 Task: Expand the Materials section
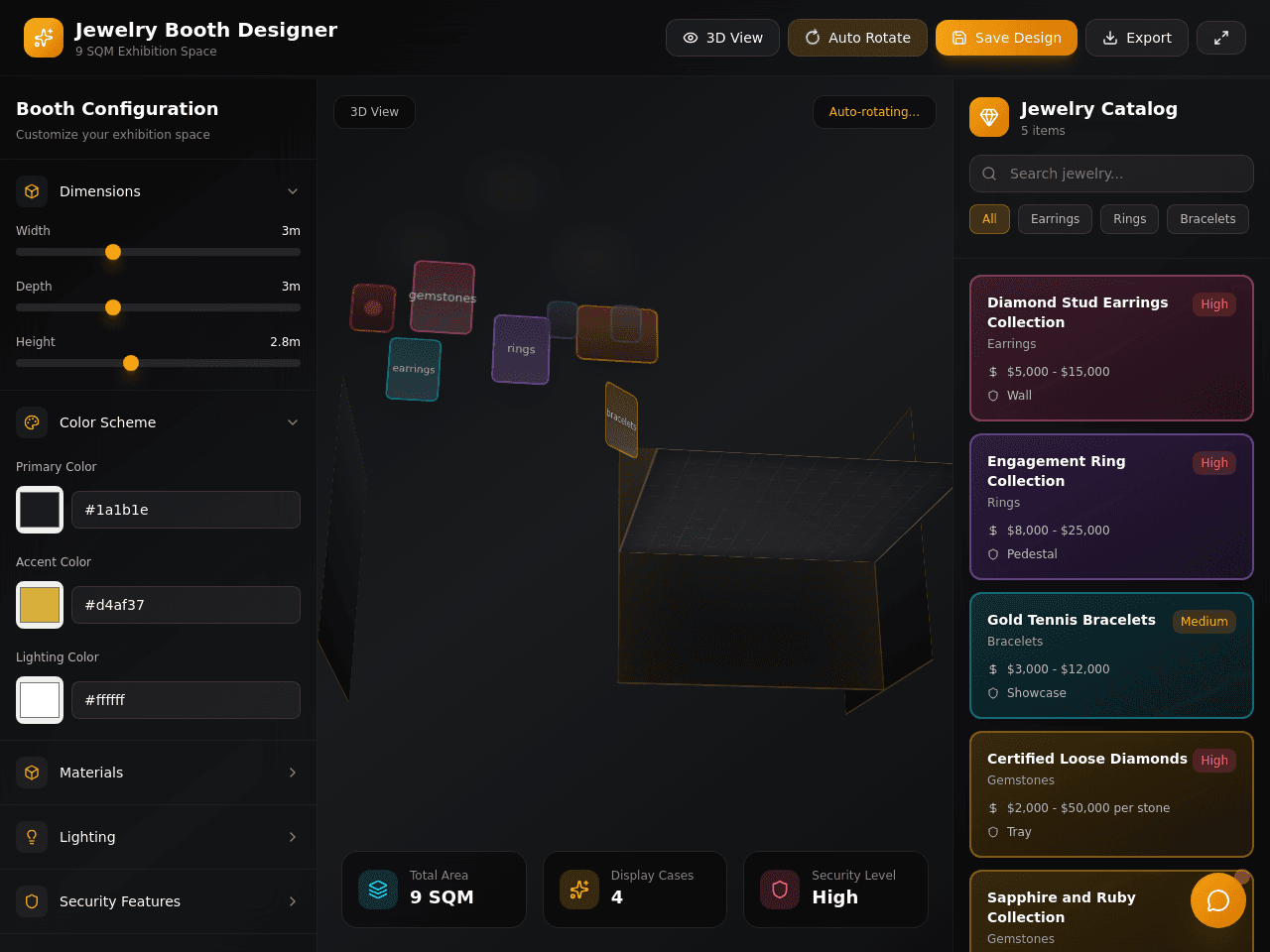point(159,773)
